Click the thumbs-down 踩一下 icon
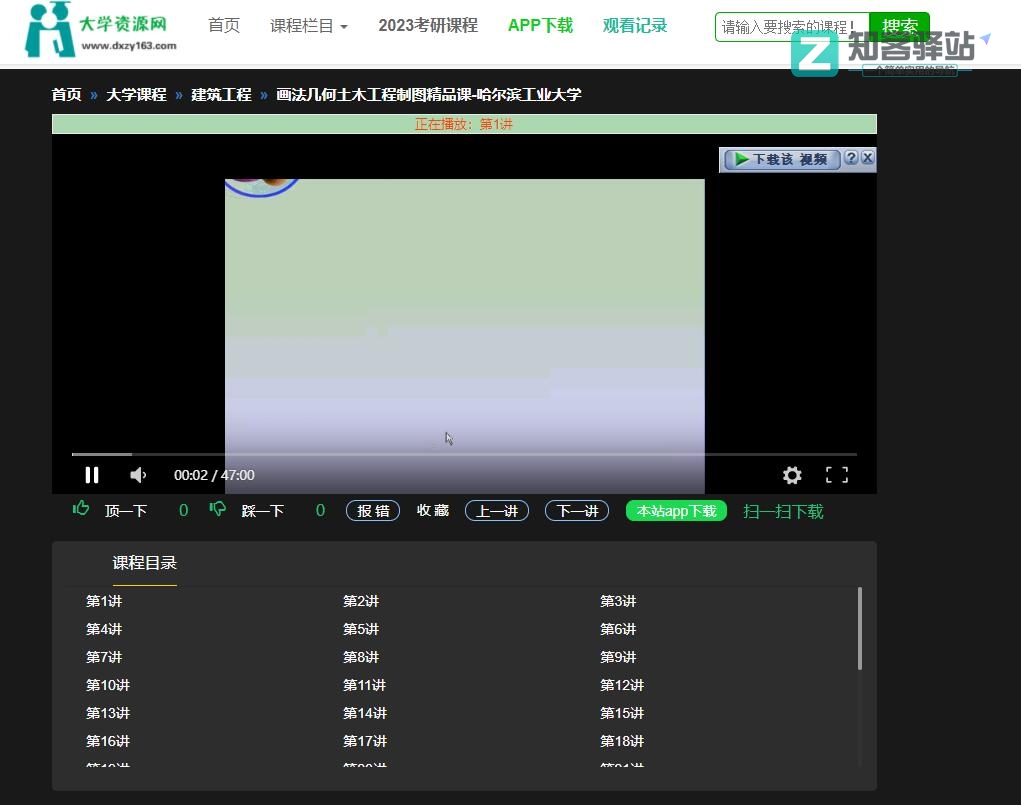This screenshot has height=805, width=1021. tap(217, 510)
